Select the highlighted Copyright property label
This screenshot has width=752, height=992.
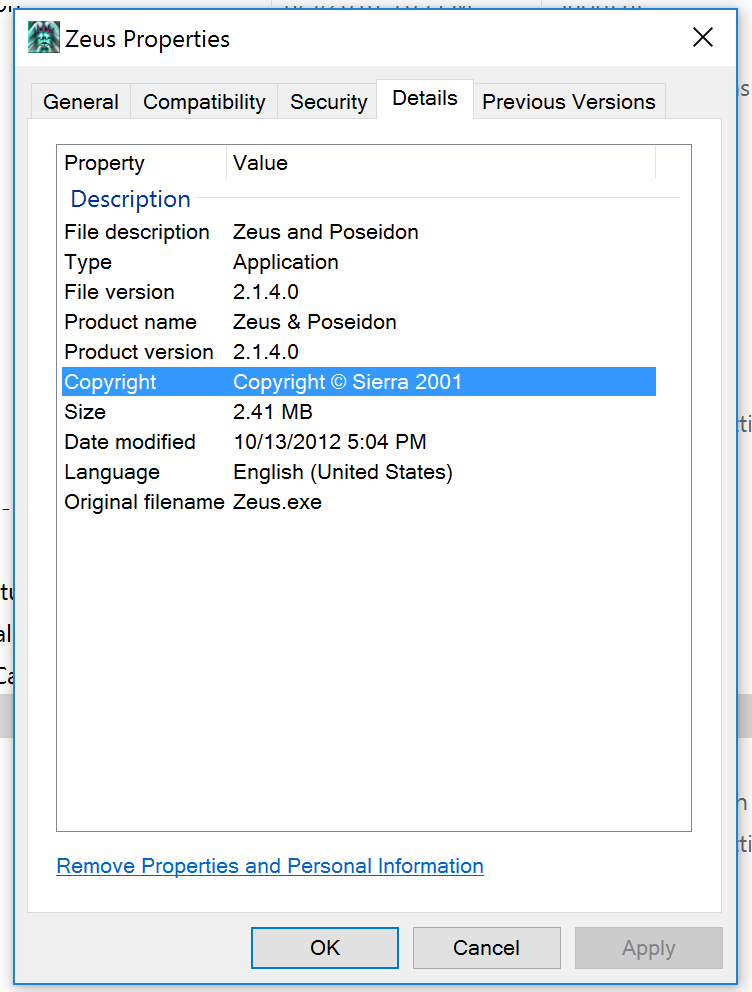coord(110,382)
